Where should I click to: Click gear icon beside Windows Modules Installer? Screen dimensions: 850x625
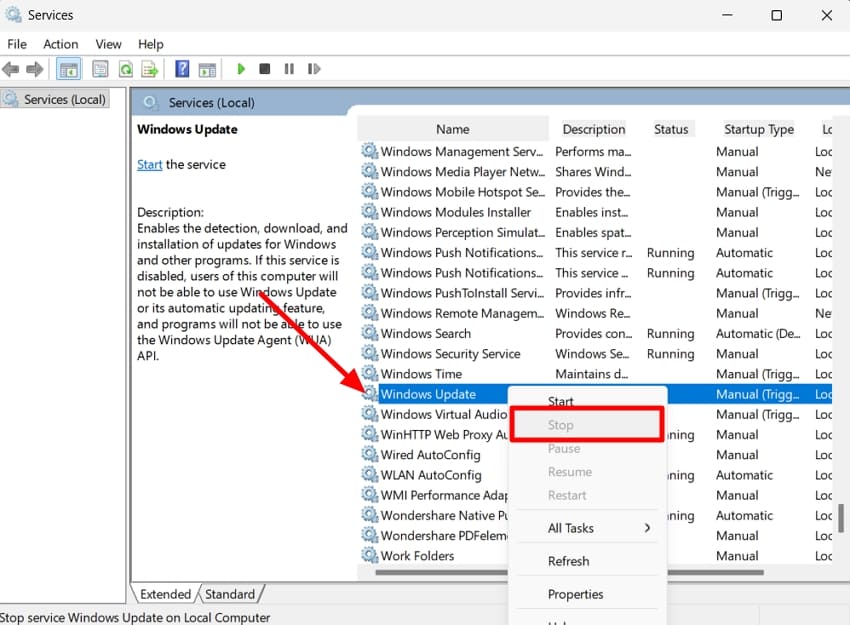(370, 211)
